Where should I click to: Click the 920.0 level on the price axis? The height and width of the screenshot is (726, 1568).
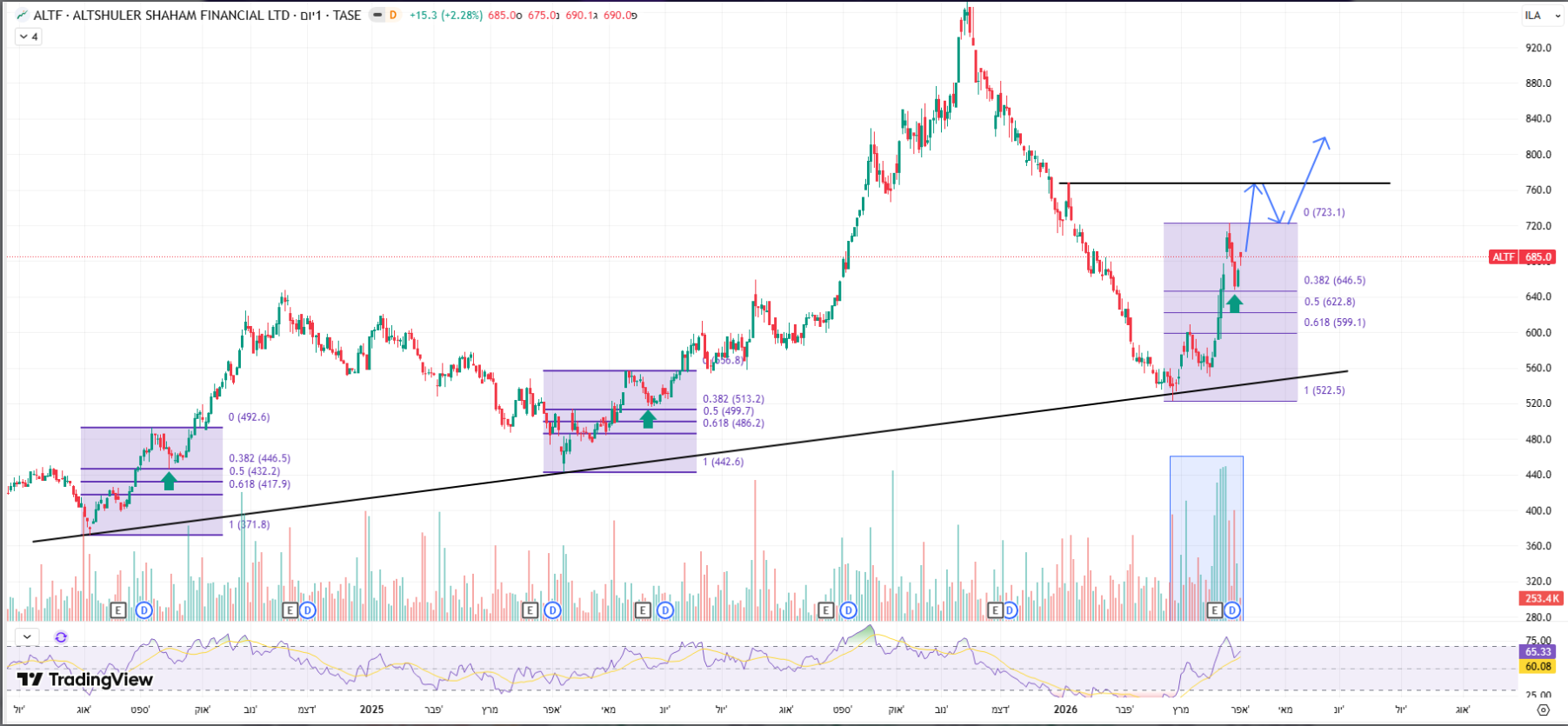[x=1538, y=48]
